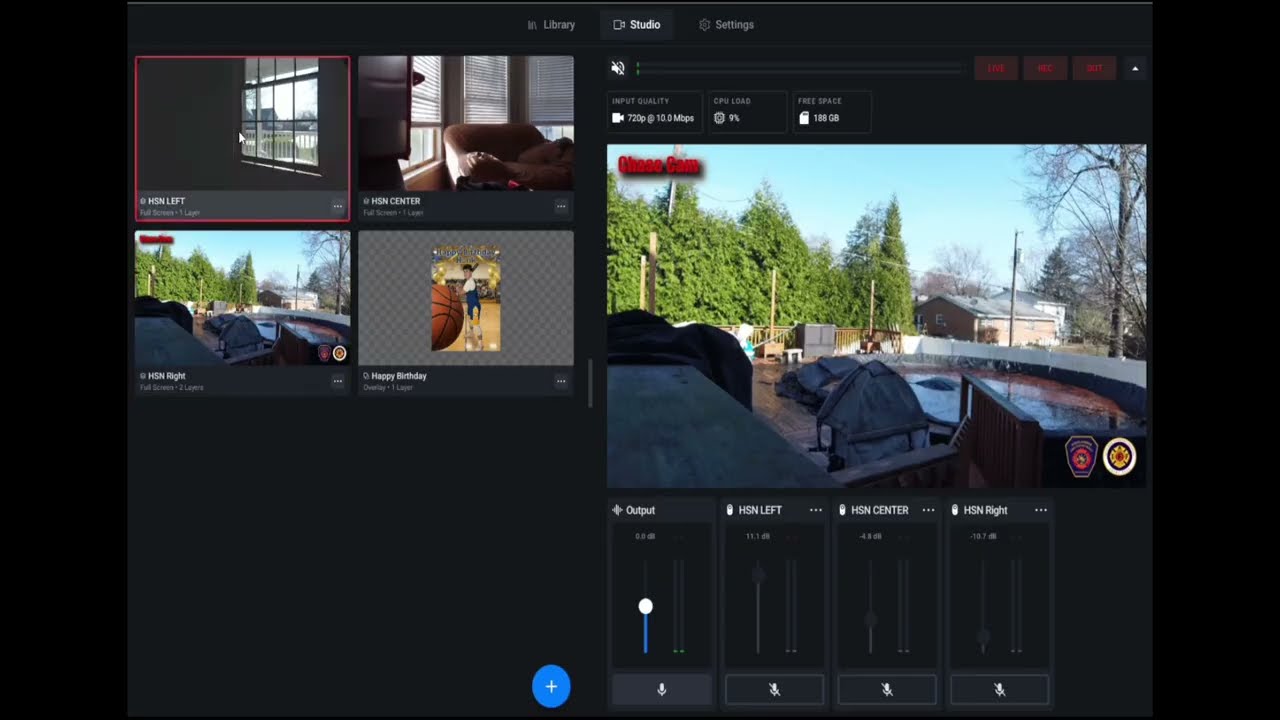Collapse the output panel with the arrow

point(1135,68)
